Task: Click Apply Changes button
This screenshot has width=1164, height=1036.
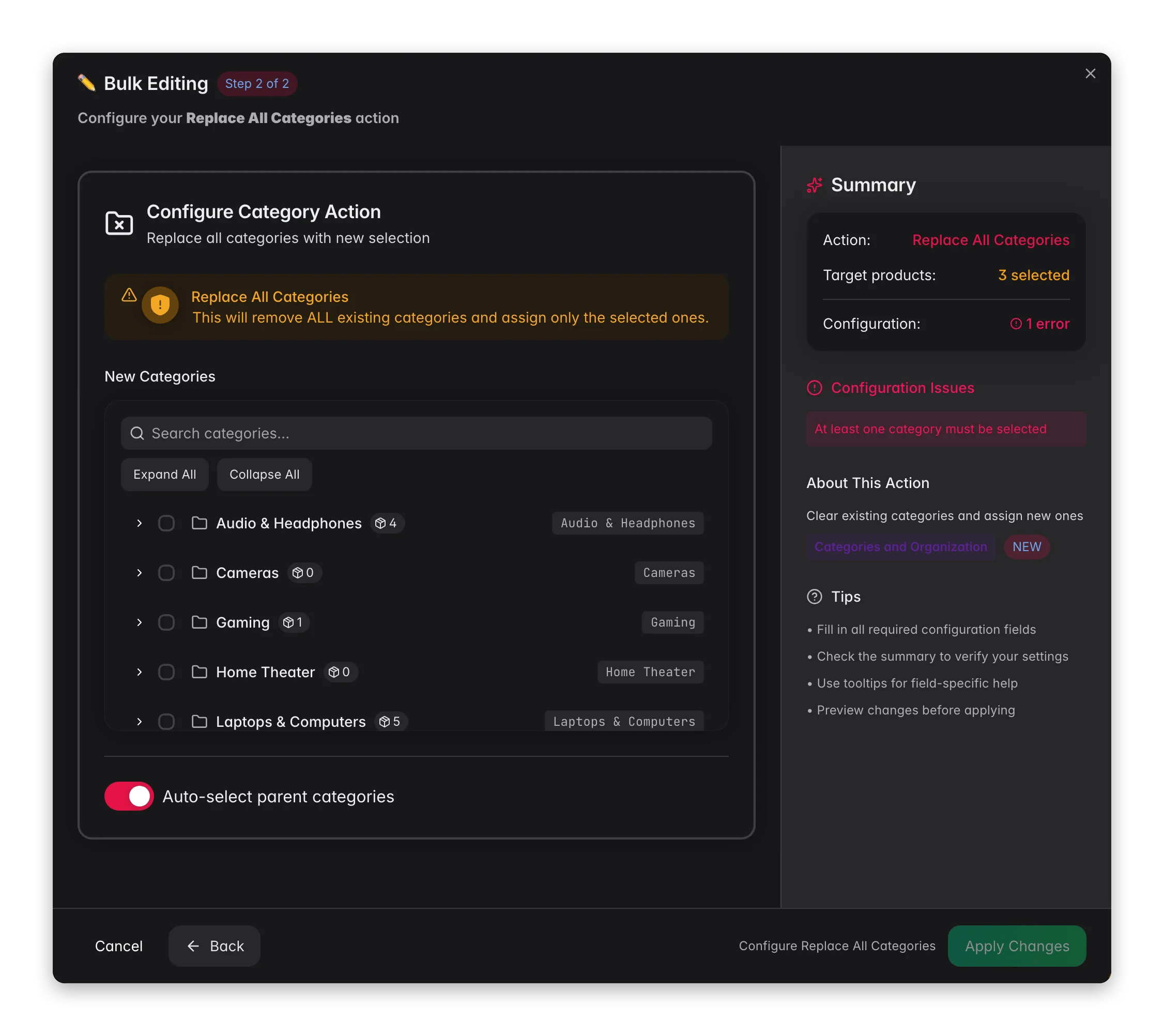Action: pyautogui.click(x=1017, y=946)
